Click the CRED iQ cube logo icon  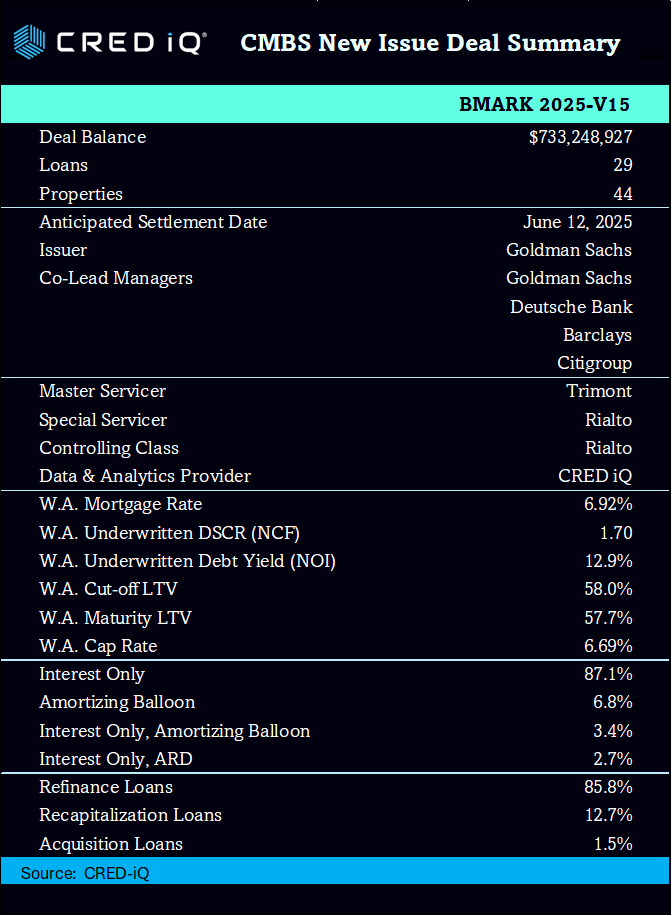(29, 42)
